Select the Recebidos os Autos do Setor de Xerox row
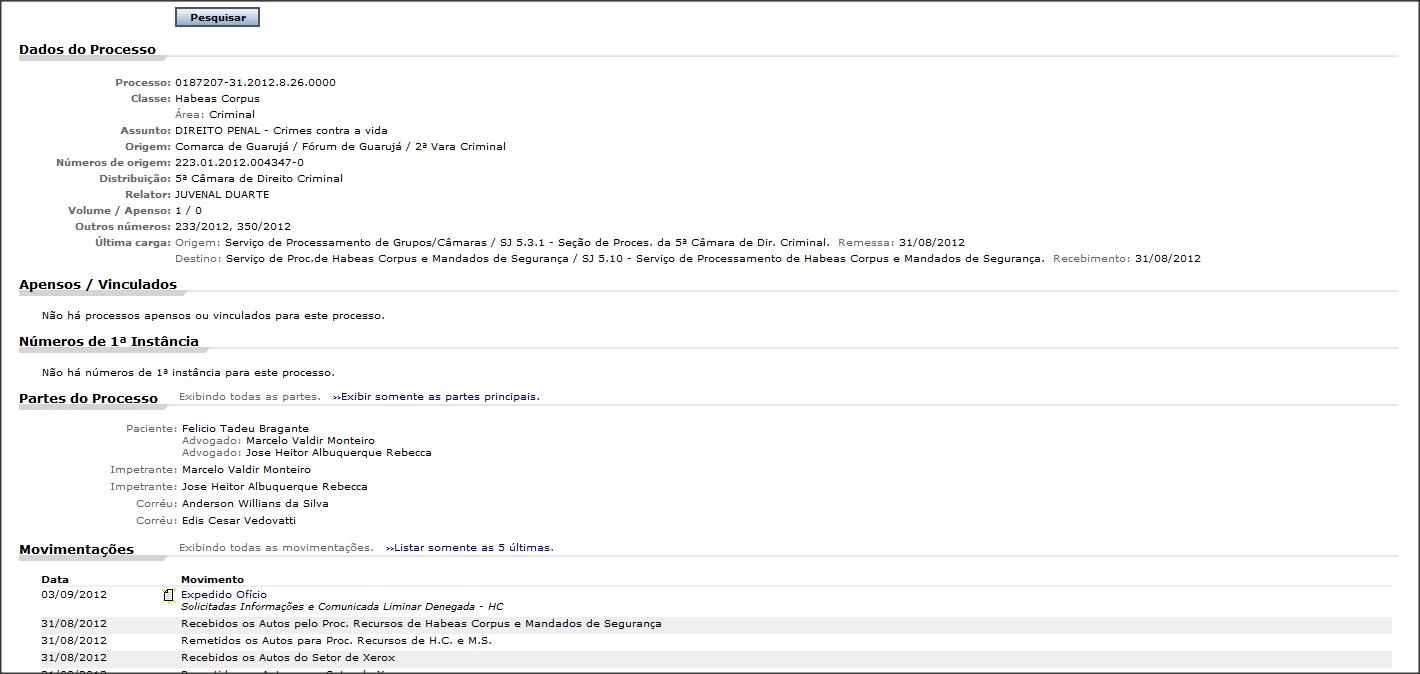Image resolution: width=1420 pixels, height=674 pixels. (x=287, y=658)
